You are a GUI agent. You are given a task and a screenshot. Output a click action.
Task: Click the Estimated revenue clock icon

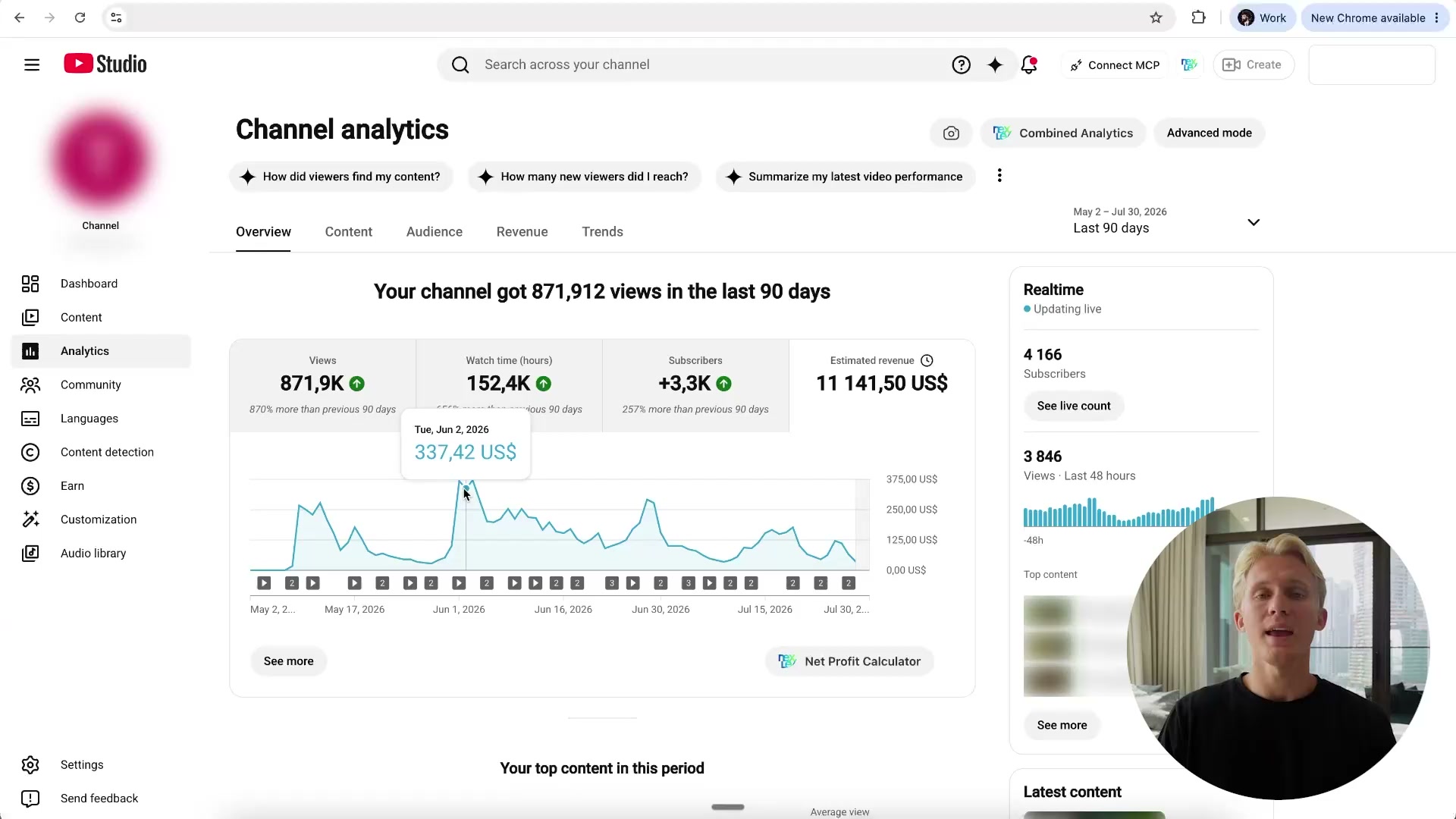click(927, 361)
